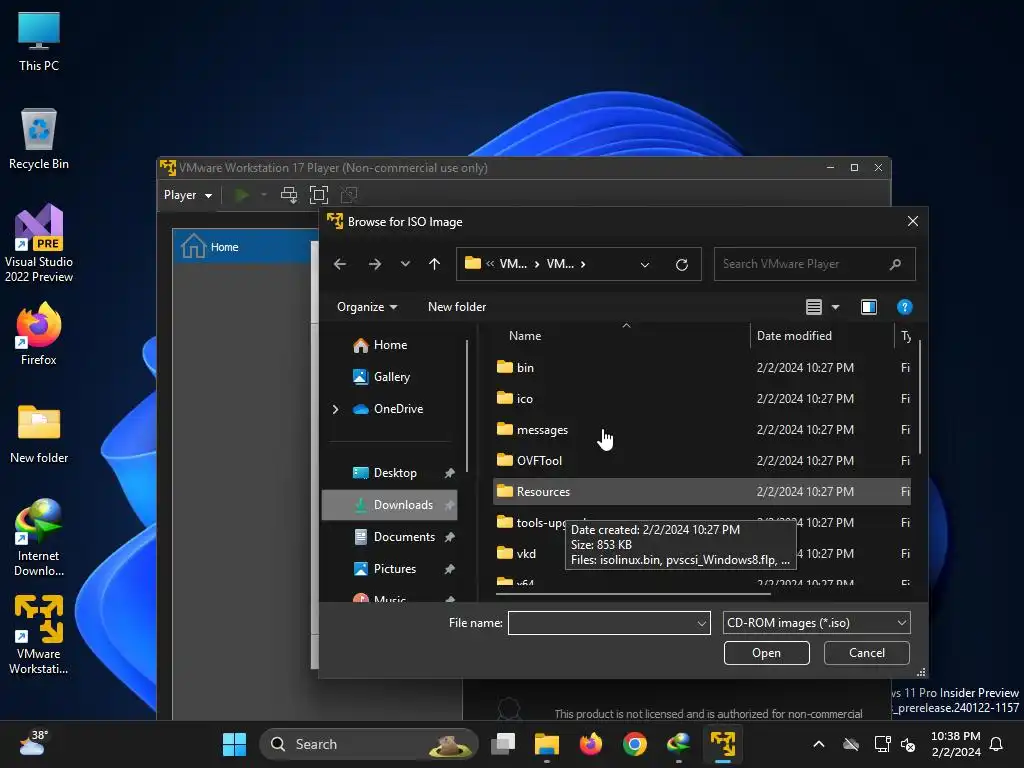Open the taskbar clock and date
Image resolution: width=1024 pixels, height=768 pixels.
(x=955, y=744)
